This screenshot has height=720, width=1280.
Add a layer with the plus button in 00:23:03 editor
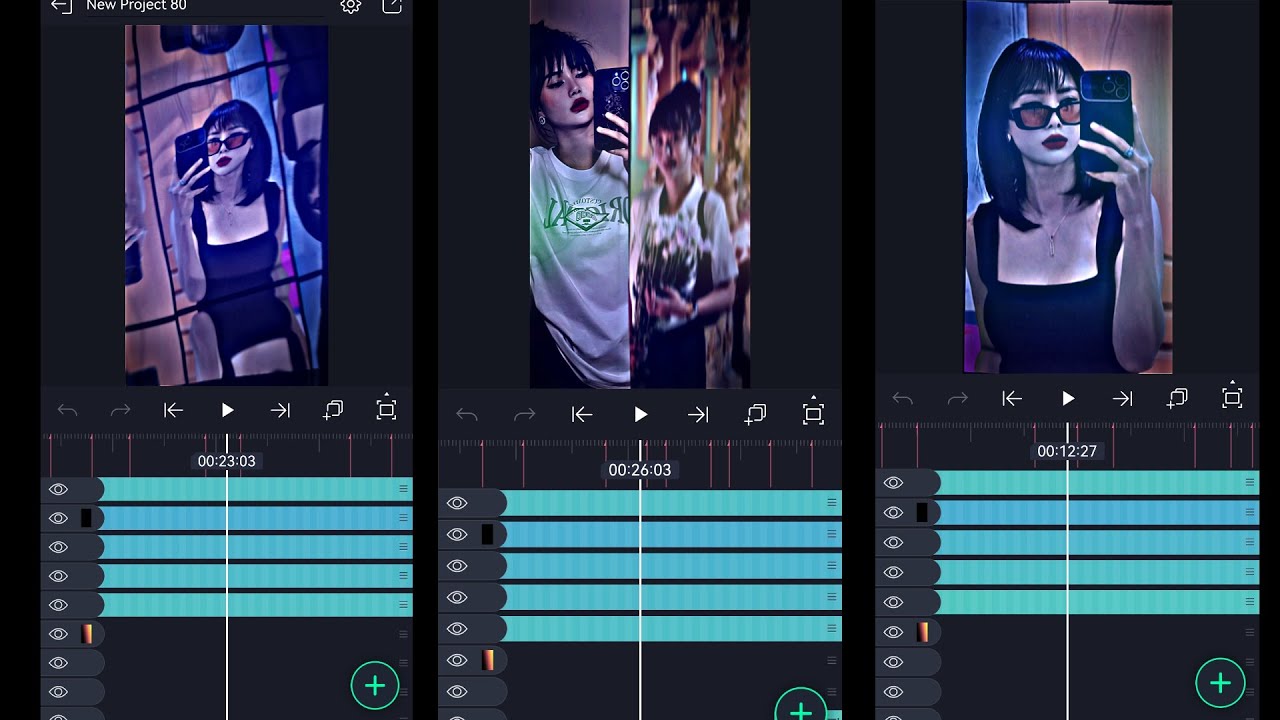(375, 685)
